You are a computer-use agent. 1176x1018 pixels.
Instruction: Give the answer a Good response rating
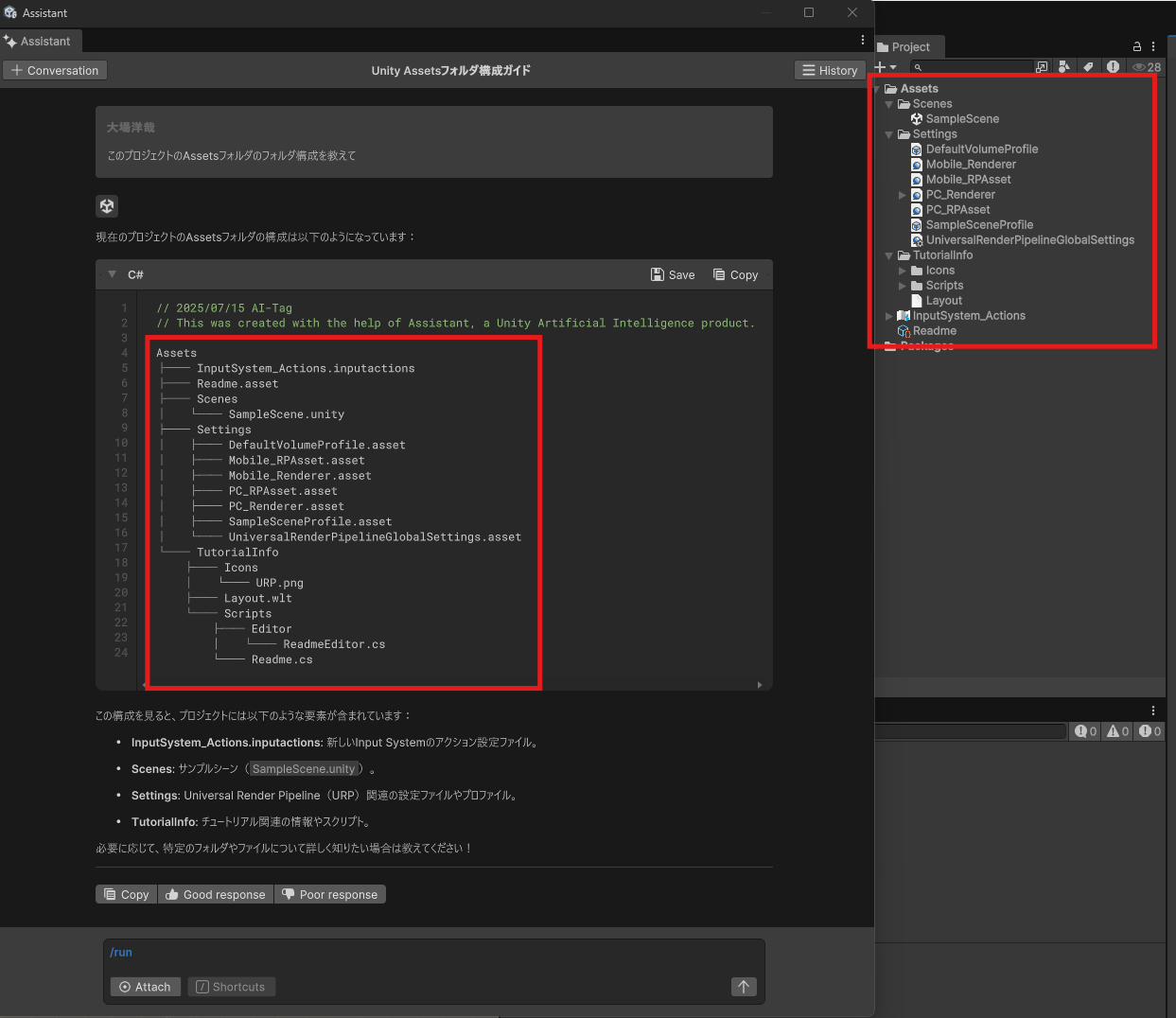pyautogui.click(x=215, y=894)
